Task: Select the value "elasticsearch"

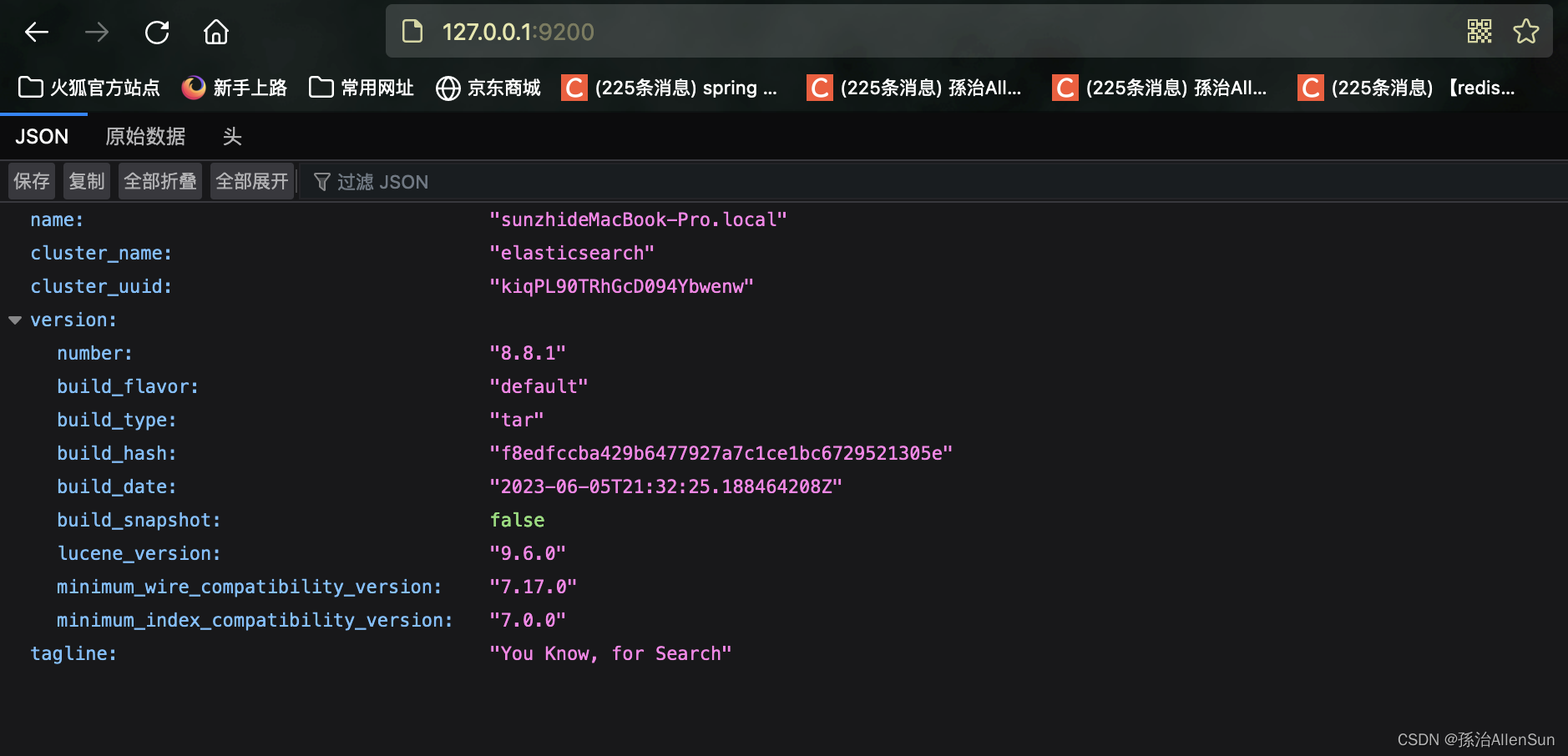Action: (572, 254)
